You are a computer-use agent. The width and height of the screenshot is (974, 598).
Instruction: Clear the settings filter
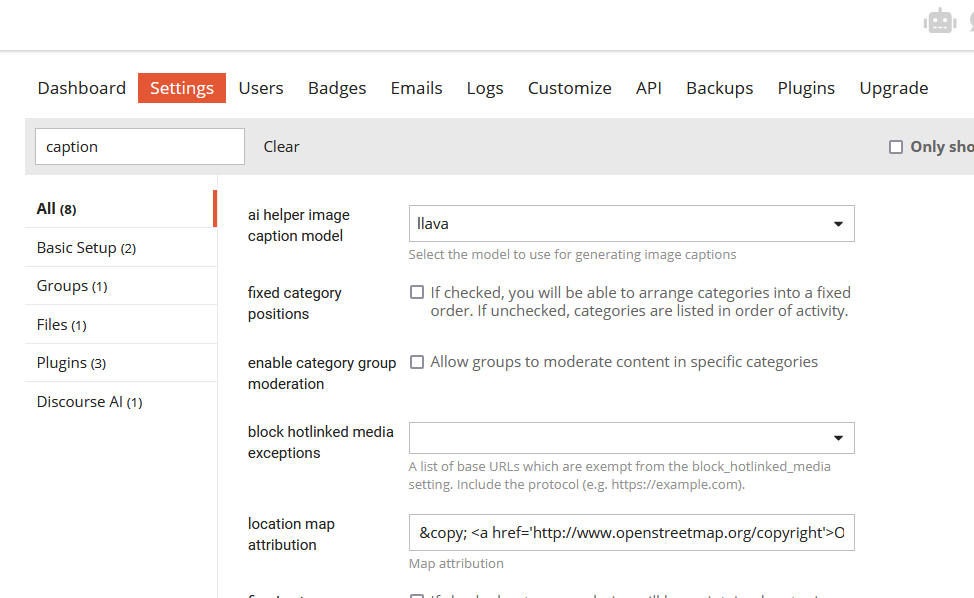pos(281,147)
